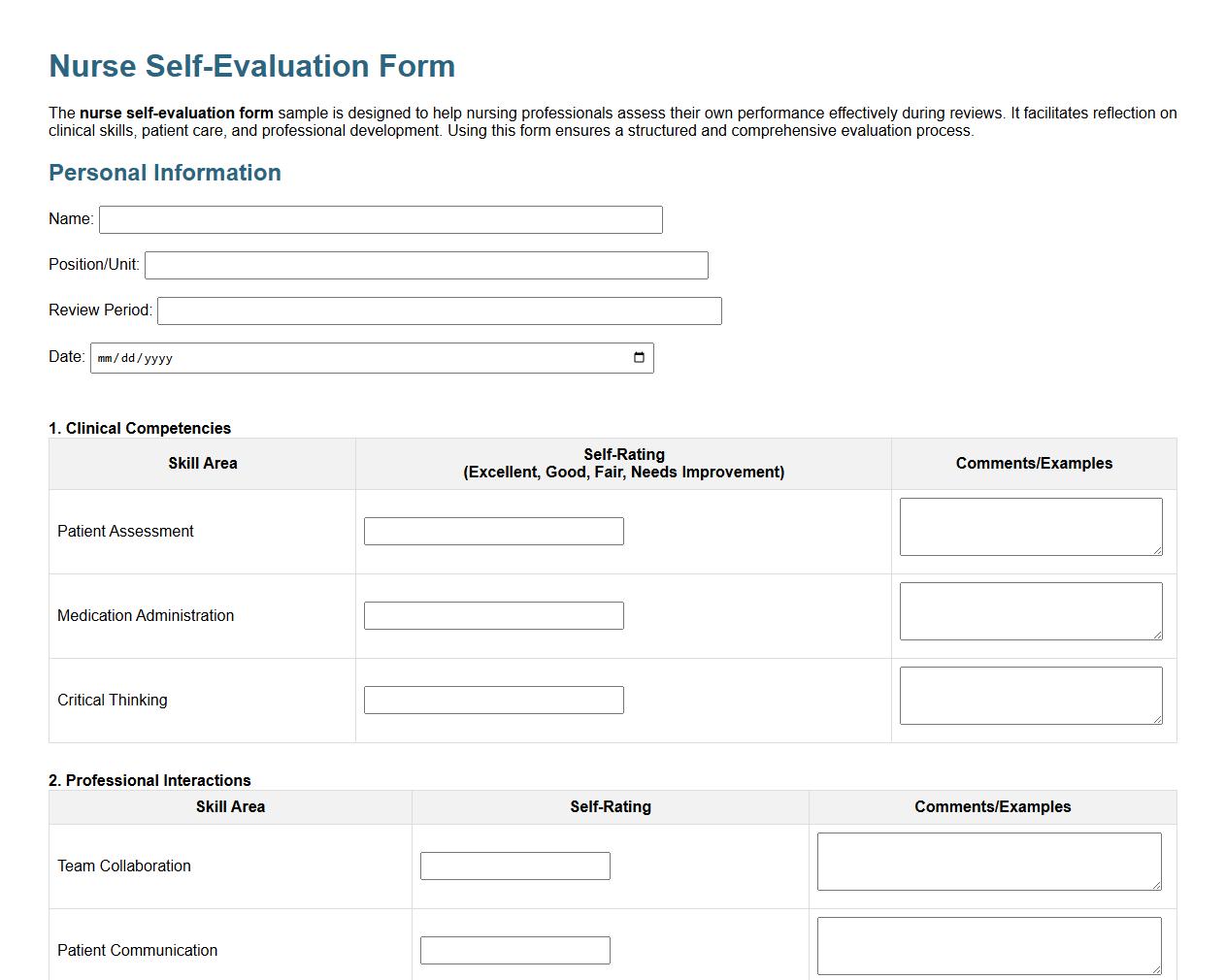Click the resize grip on Team Collaboration comments
1226x980 pixels.
pos(1158,886)
